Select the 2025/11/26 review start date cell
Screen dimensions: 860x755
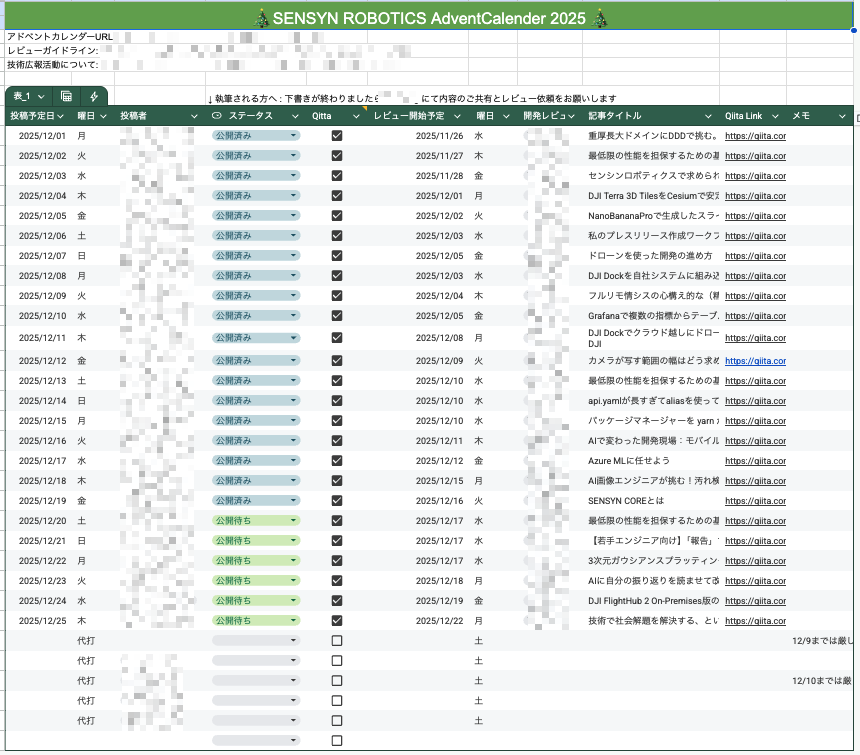(439, 135)
